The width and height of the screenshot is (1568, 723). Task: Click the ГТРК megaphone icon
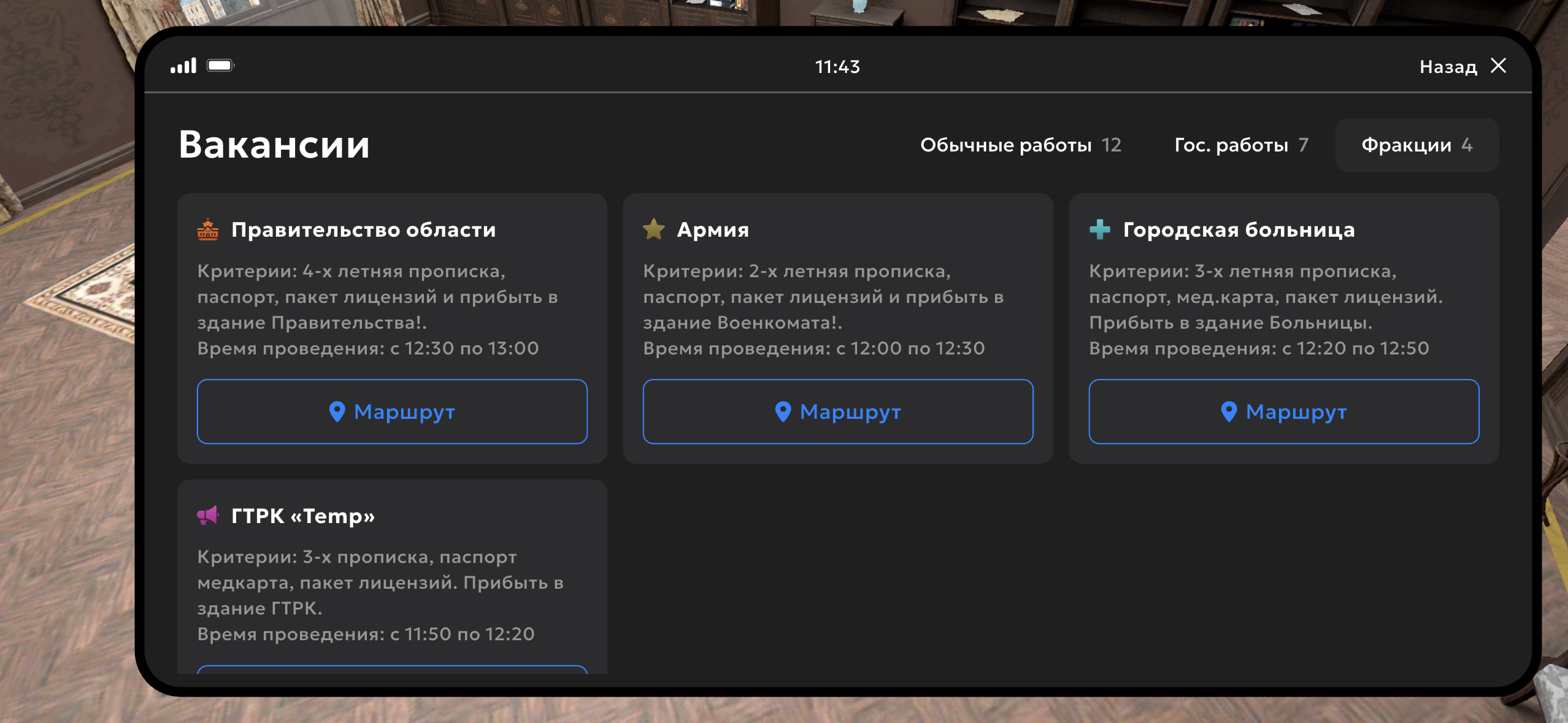coord(208,516)
